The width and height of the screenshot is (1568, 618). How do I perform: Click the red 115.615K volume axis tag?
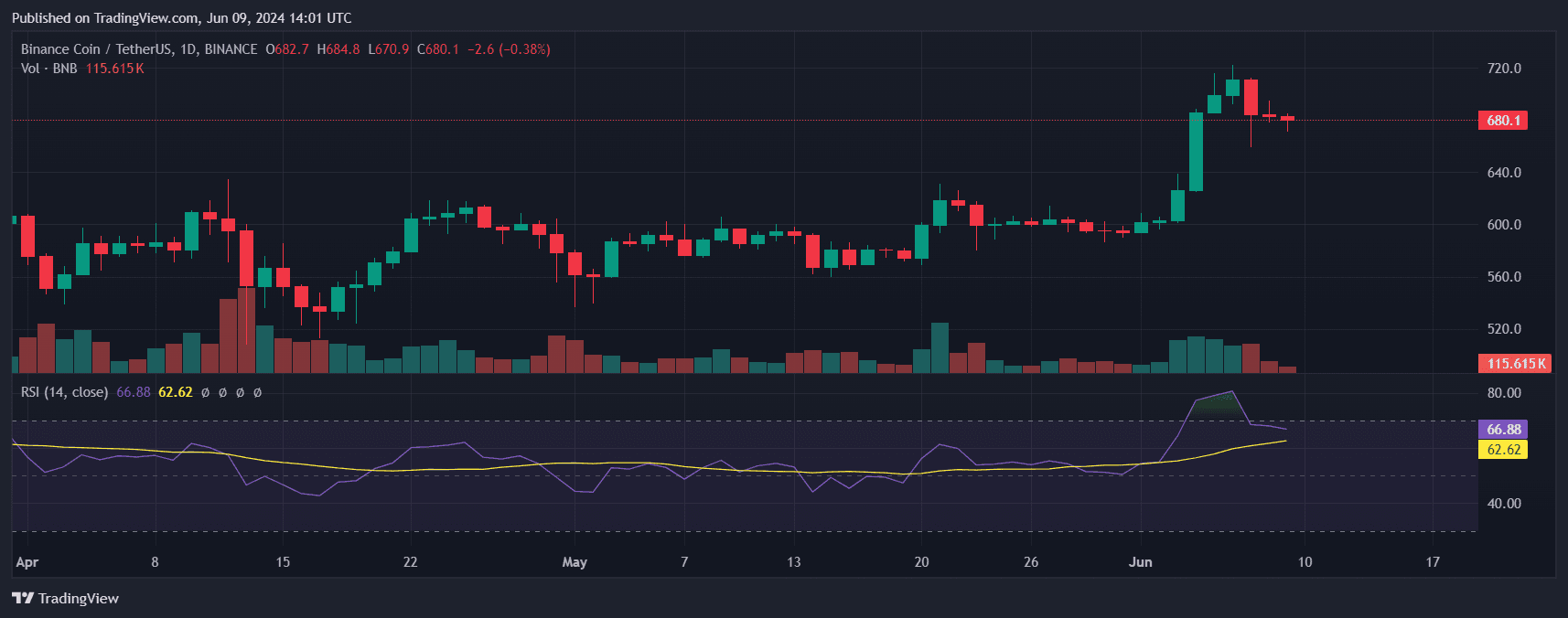(x=1516, y=364)
